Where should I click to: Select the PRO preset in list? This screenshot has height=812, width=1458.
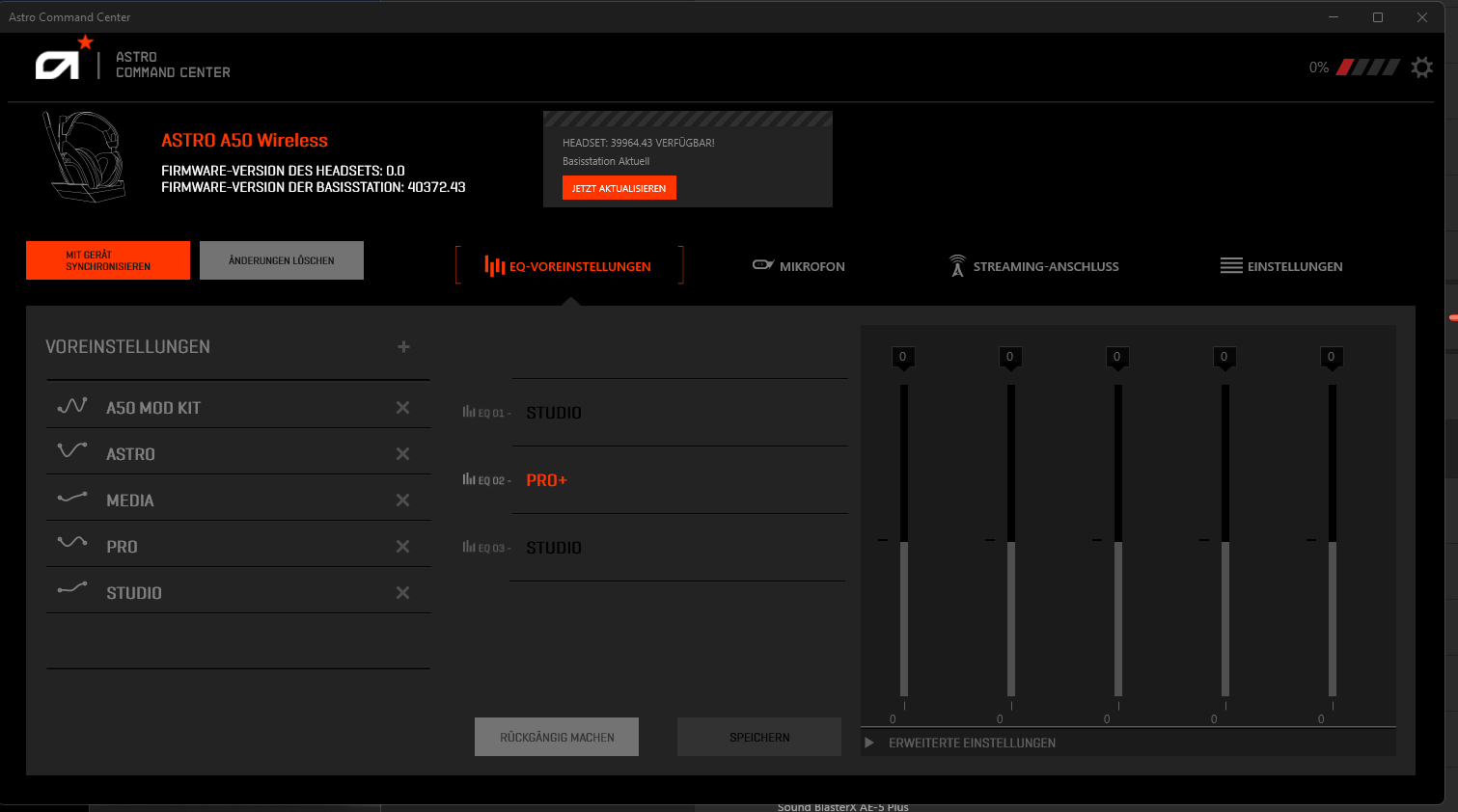click(238, 547)
